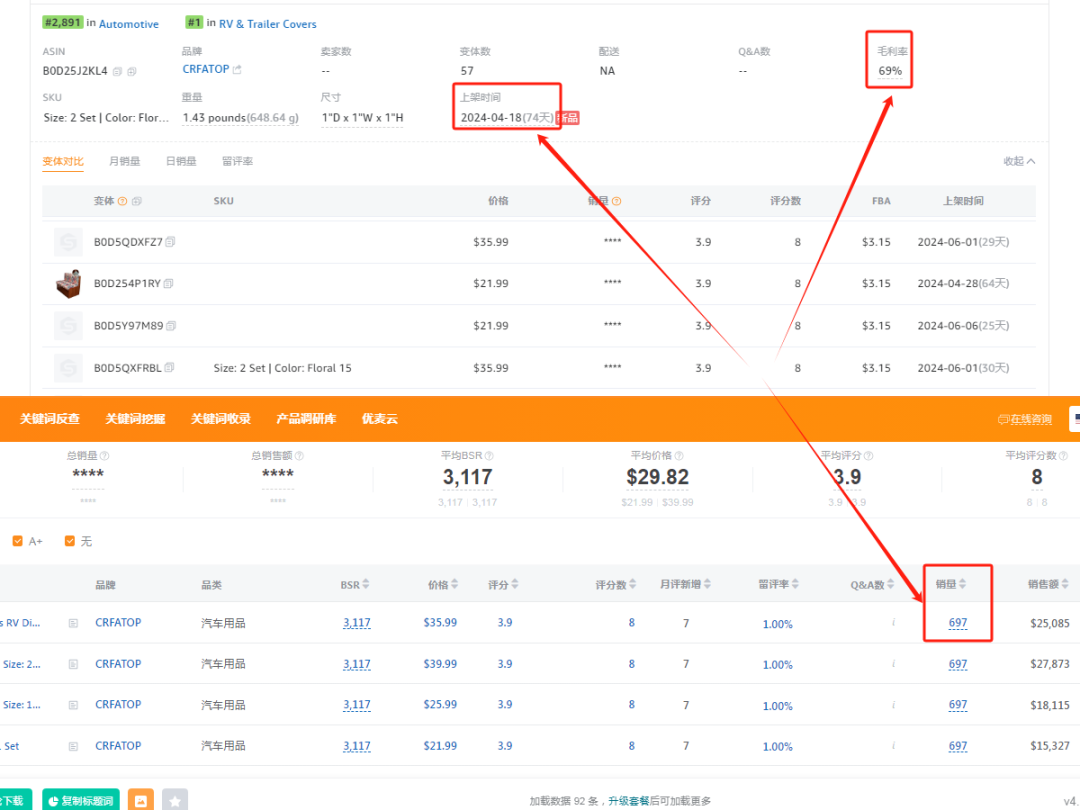Open 关键词反查 in the orange navigation bar
This screenshot has width=1080, height=810.
(50, 419)
